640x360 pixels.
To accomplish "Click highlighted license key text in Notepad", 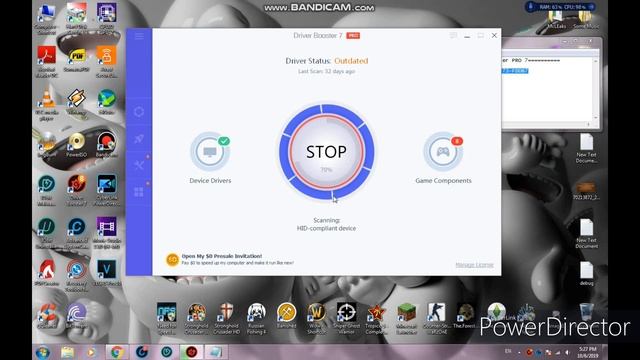I will tap(515, 71).
